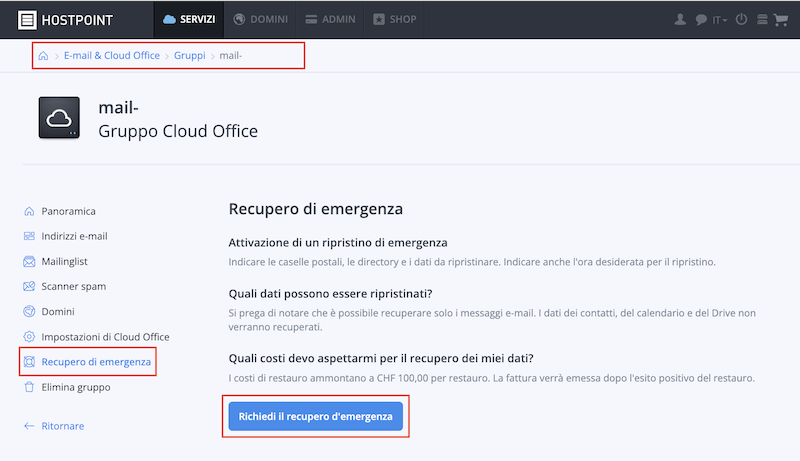Open the user account icon
800x461 pixels.
680,19
